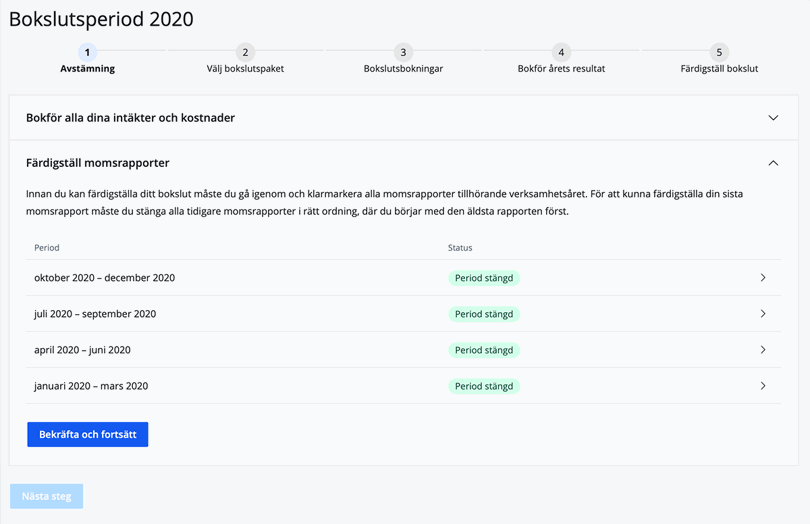Screen dimensions: 810x524
Task: Select step 5 Färdigställ bokslut
Action: [x=718, y=52]
